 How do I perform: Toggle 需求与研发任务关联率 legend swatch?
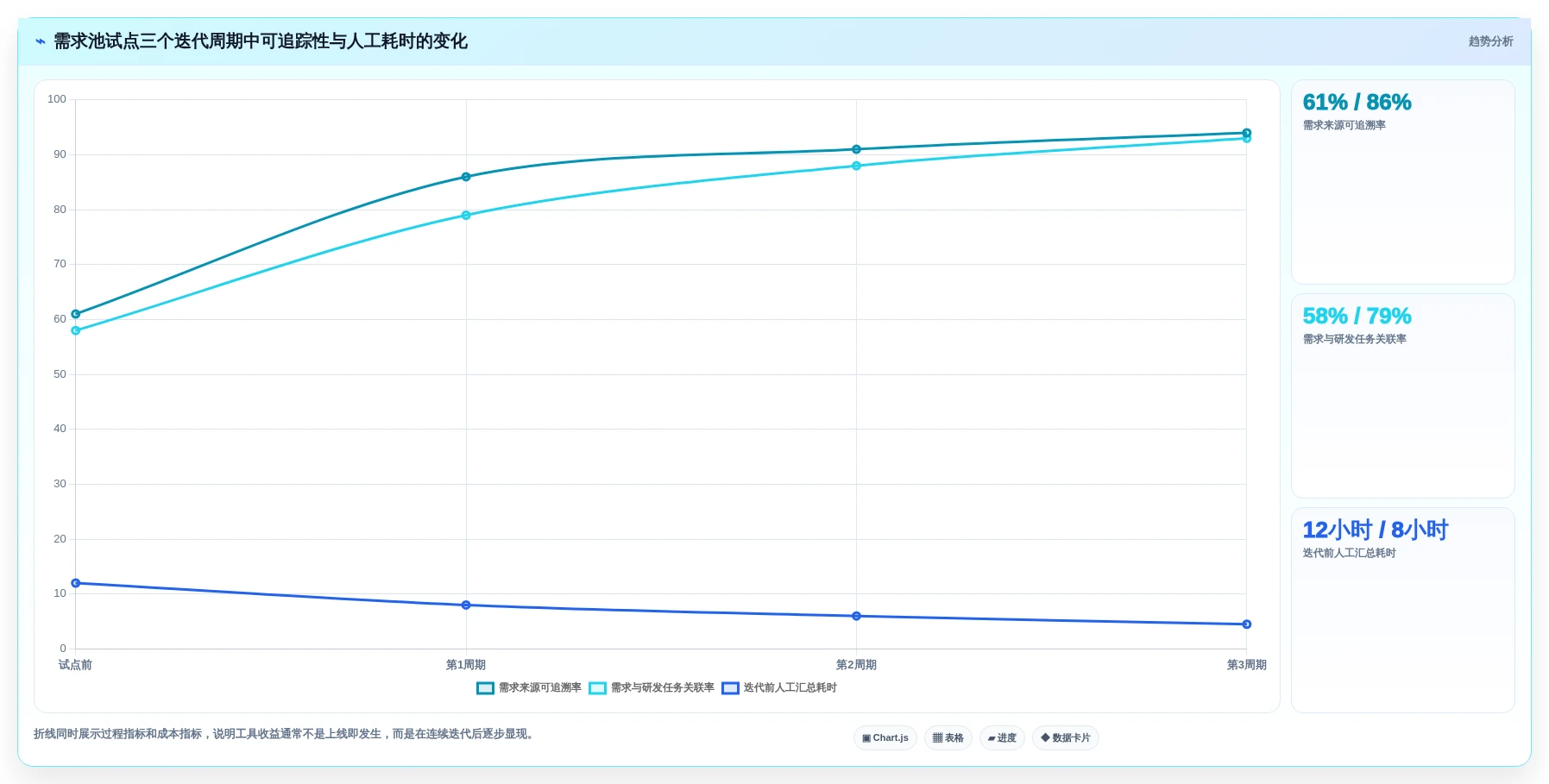[597, 688]
